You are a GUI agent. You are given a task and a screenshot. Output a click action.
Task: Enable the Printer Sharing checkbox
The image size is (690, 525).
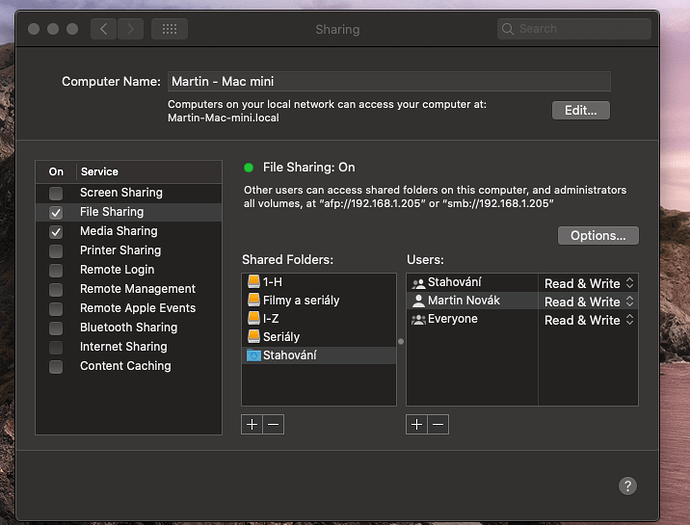click(x=56, y=251)
